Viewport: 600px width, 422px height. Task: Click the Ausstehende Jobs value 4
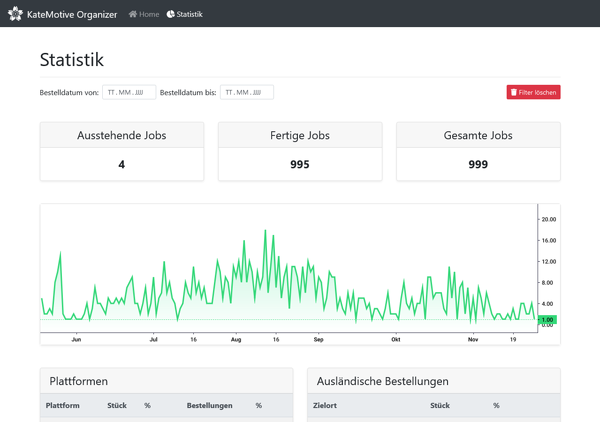click(122, 165)
